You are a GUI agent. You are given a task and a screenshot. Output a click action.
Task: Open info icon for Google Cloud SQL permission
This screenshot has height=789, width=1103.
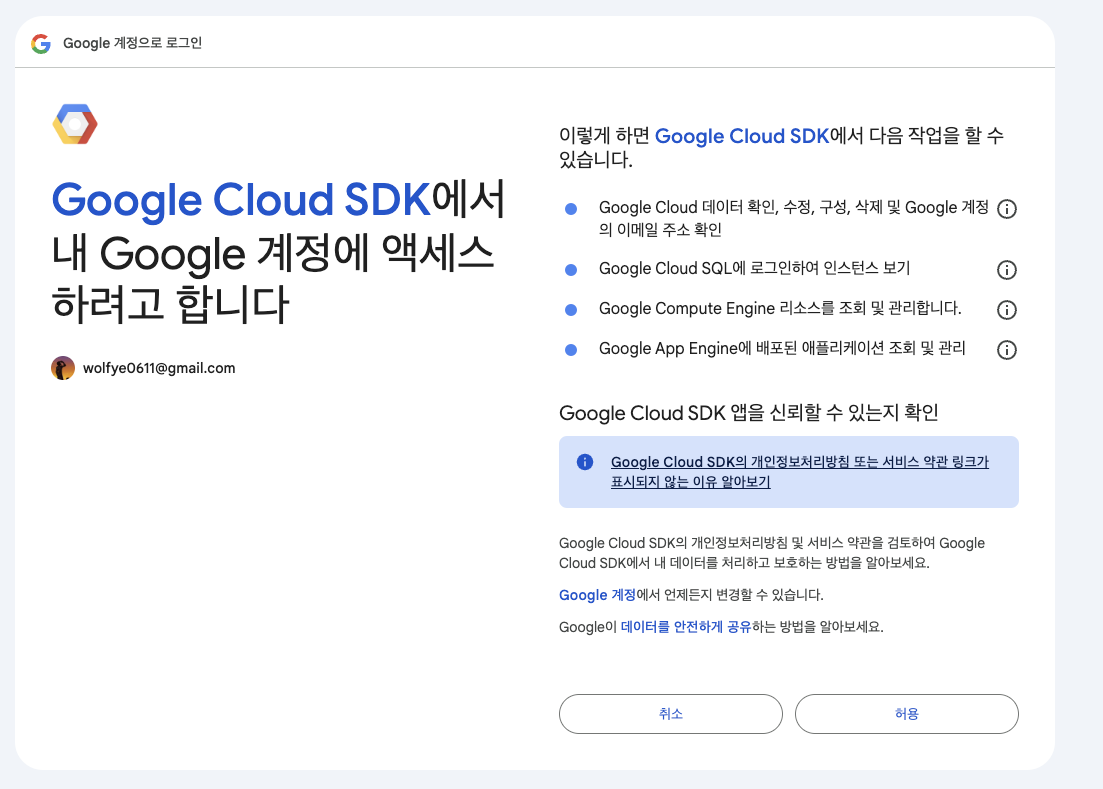tap(1007, 269)
